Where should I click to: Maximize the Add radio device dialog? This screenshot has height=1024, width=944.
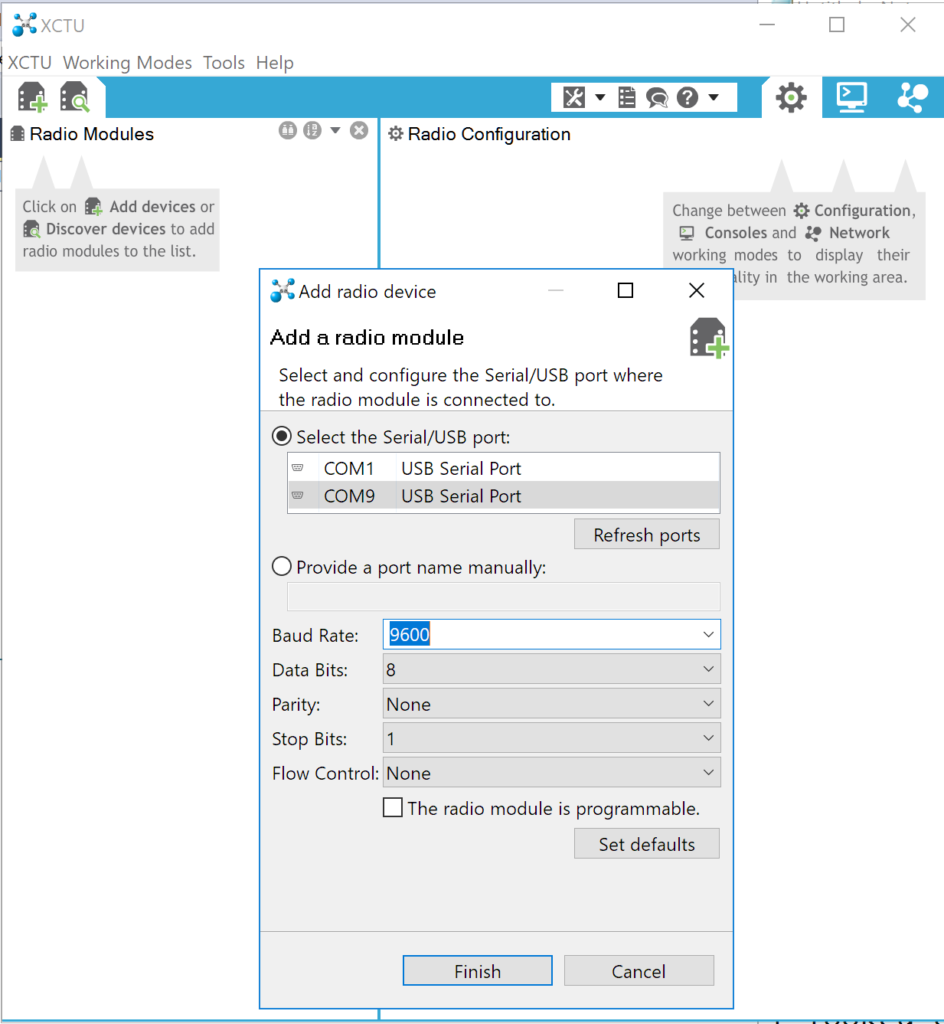(x=625, y=291)
